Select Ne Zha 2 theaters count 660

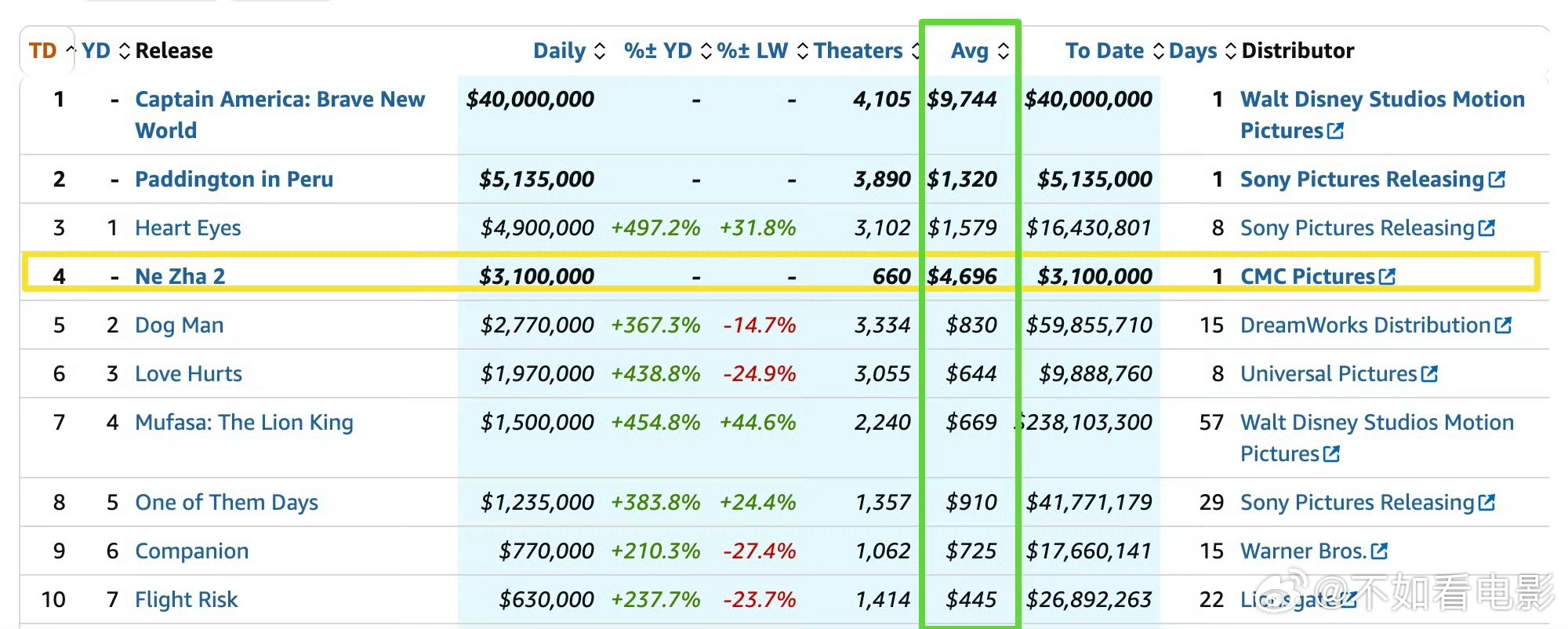pos(891,277)
